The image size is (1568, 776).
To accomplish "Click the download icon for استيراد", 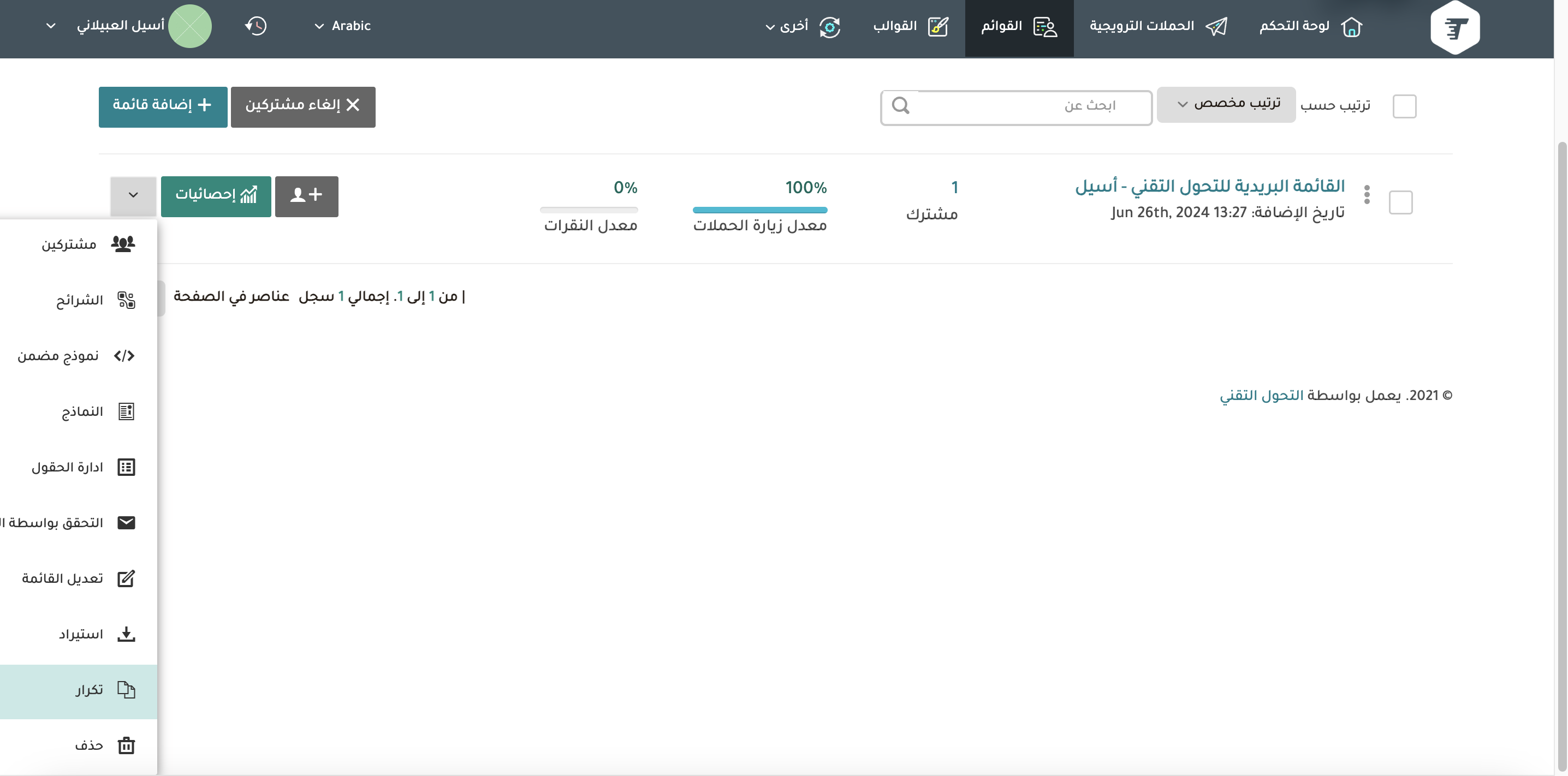I will tap(126, 634).
